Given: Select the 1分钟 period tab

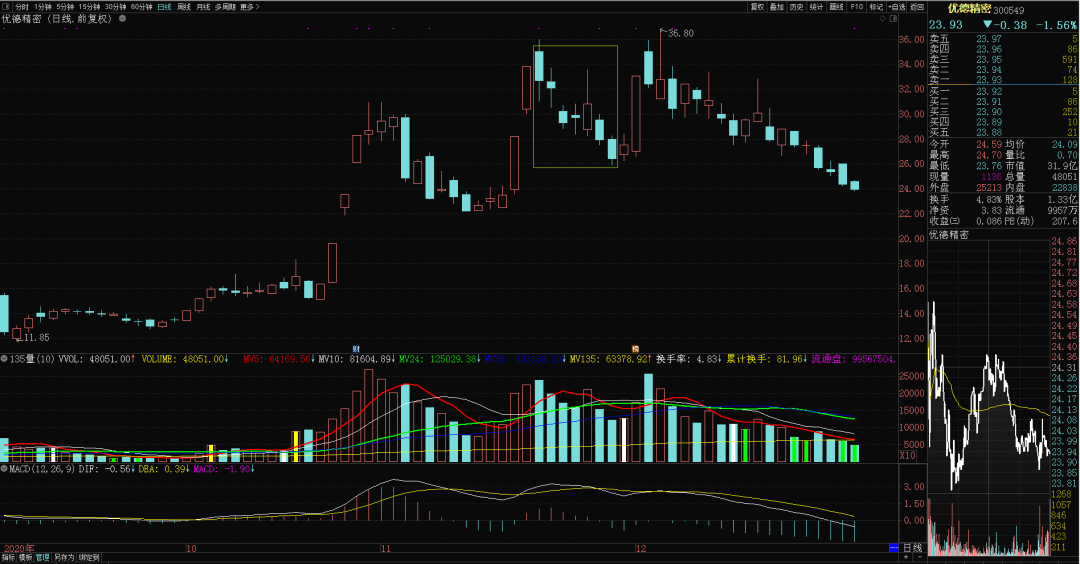Looking at the screenshot, I should pyautogui.click(x=43, y=7).
